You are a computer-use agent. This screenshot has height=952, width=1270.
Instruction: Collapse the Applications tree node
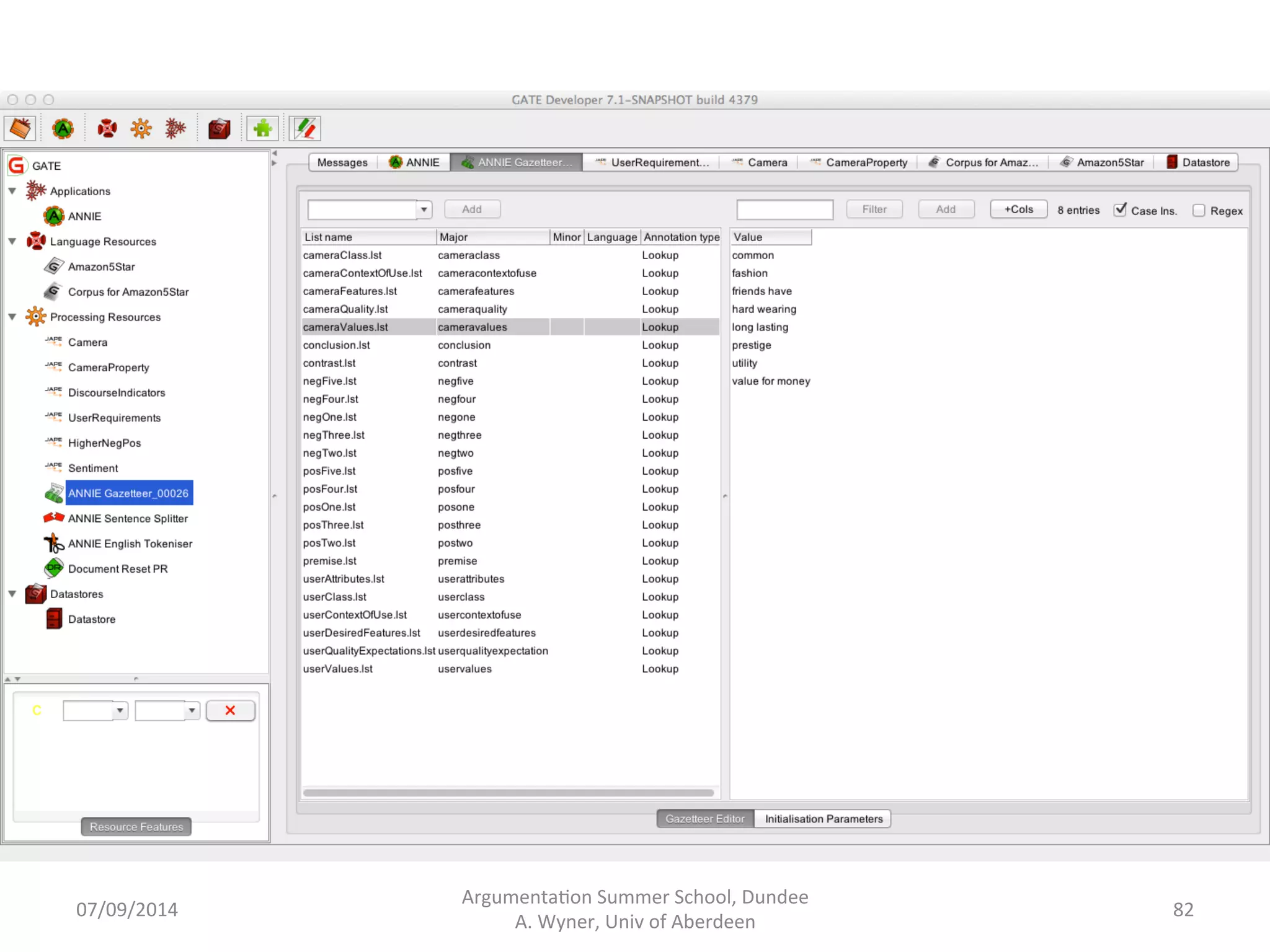pyautogui.click(x=12, y=191)
